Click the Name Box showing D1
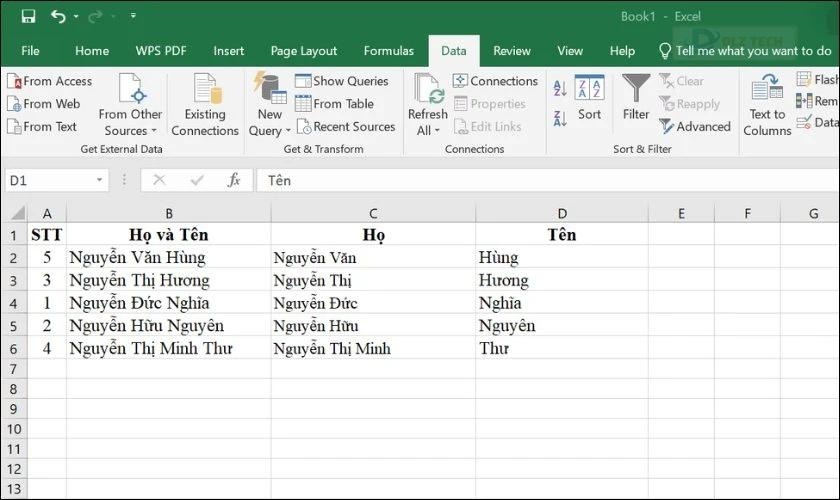 [49, 181]
